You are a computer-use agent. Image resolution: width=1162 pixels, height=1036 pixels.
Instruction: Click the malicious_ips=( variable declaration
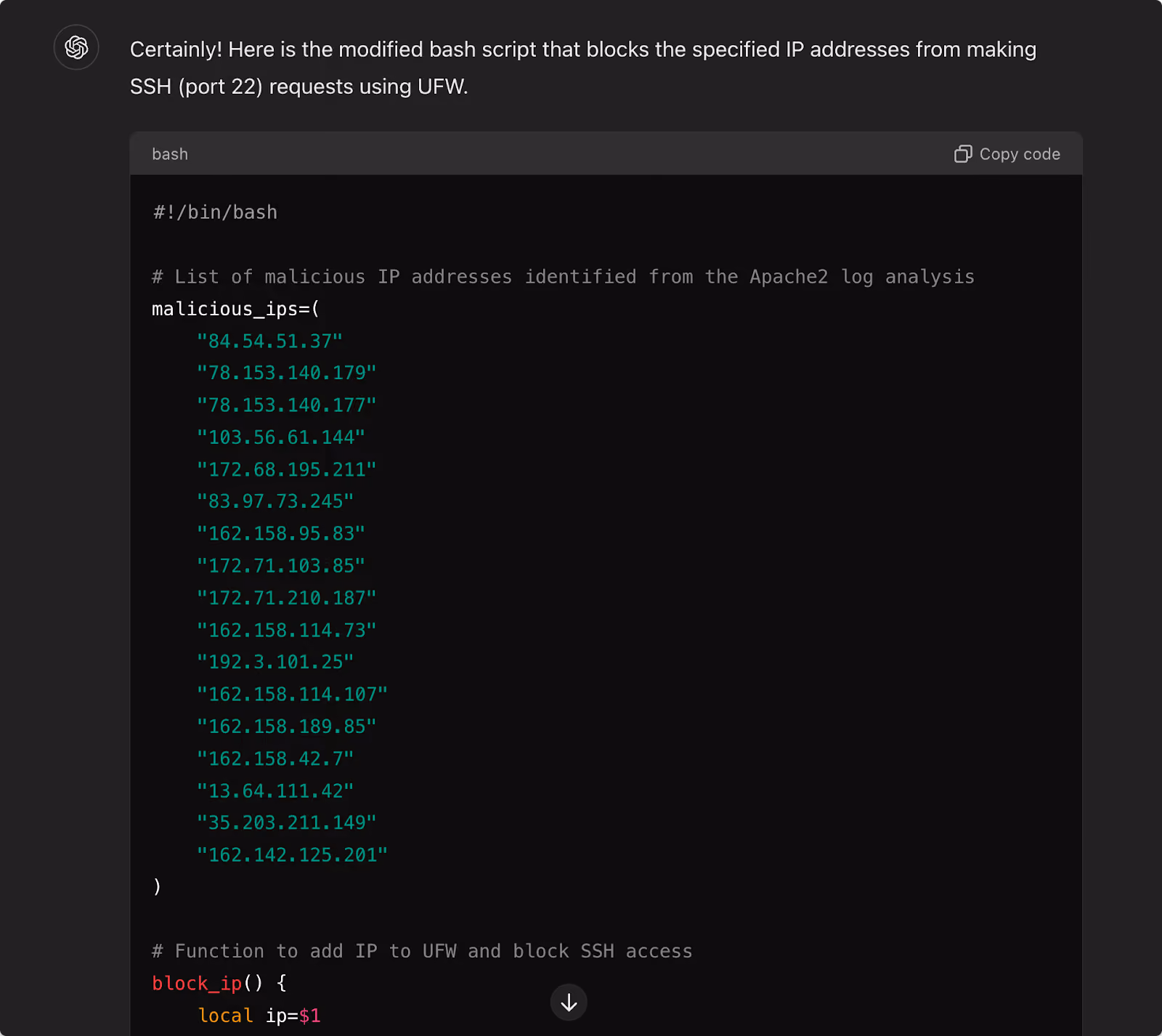click(x=236, y=309)
